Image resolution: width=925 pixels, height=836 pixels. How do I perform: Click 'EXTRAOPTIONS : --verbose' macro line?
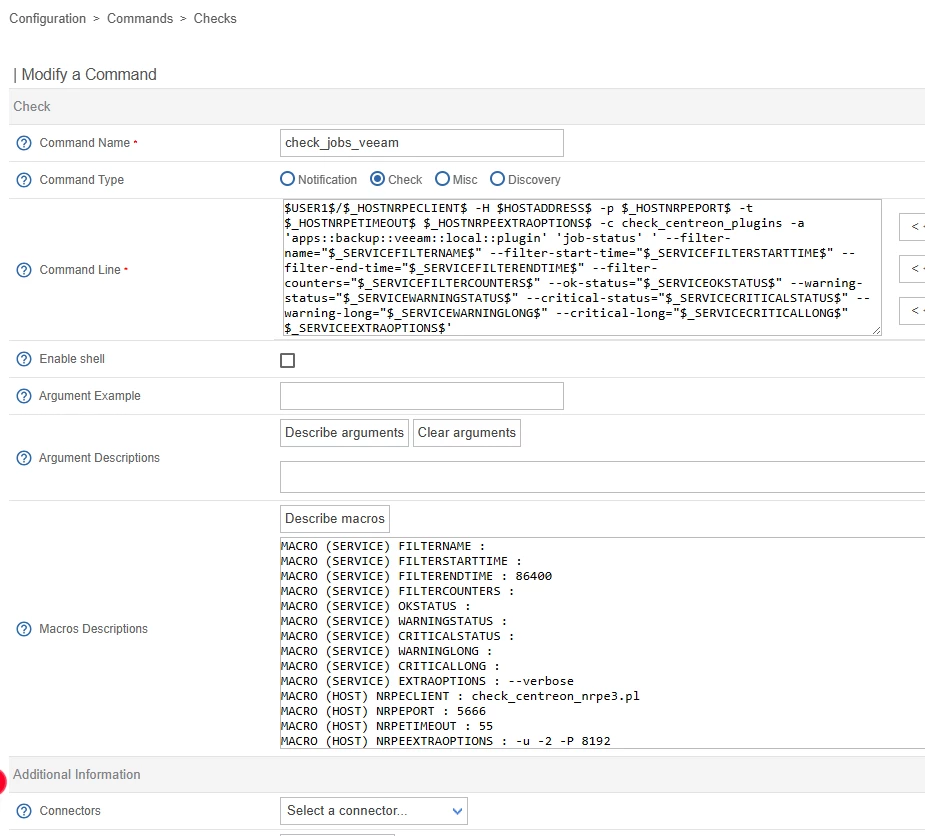427,681
